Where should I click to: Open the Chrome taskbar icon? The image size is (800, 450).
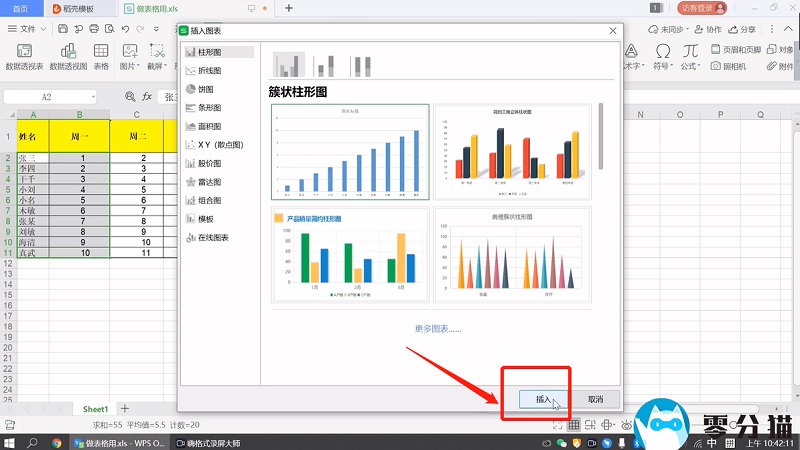(x=56, y=443)
